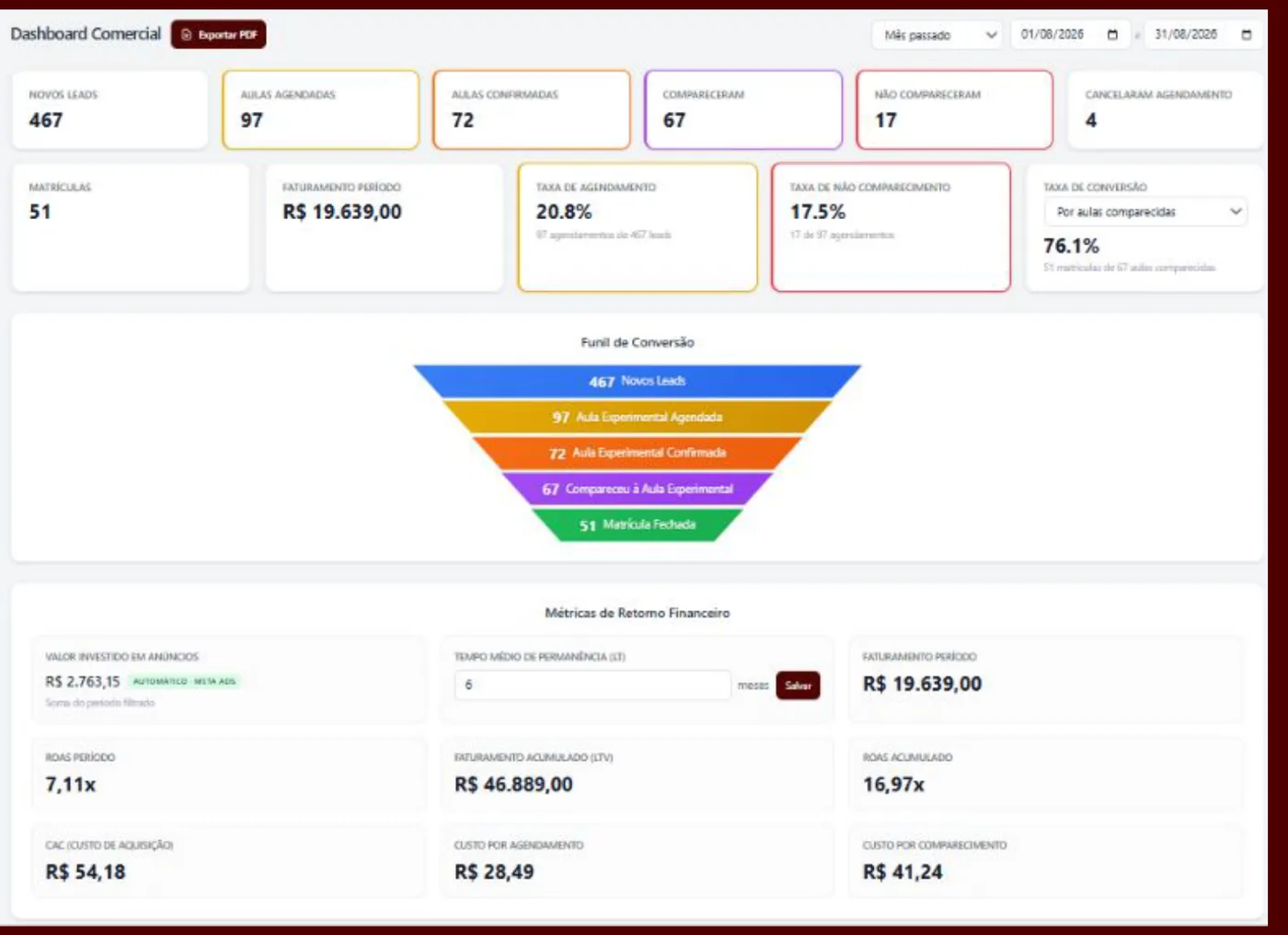Click the blue Novos Leads funnel segment

638,381
